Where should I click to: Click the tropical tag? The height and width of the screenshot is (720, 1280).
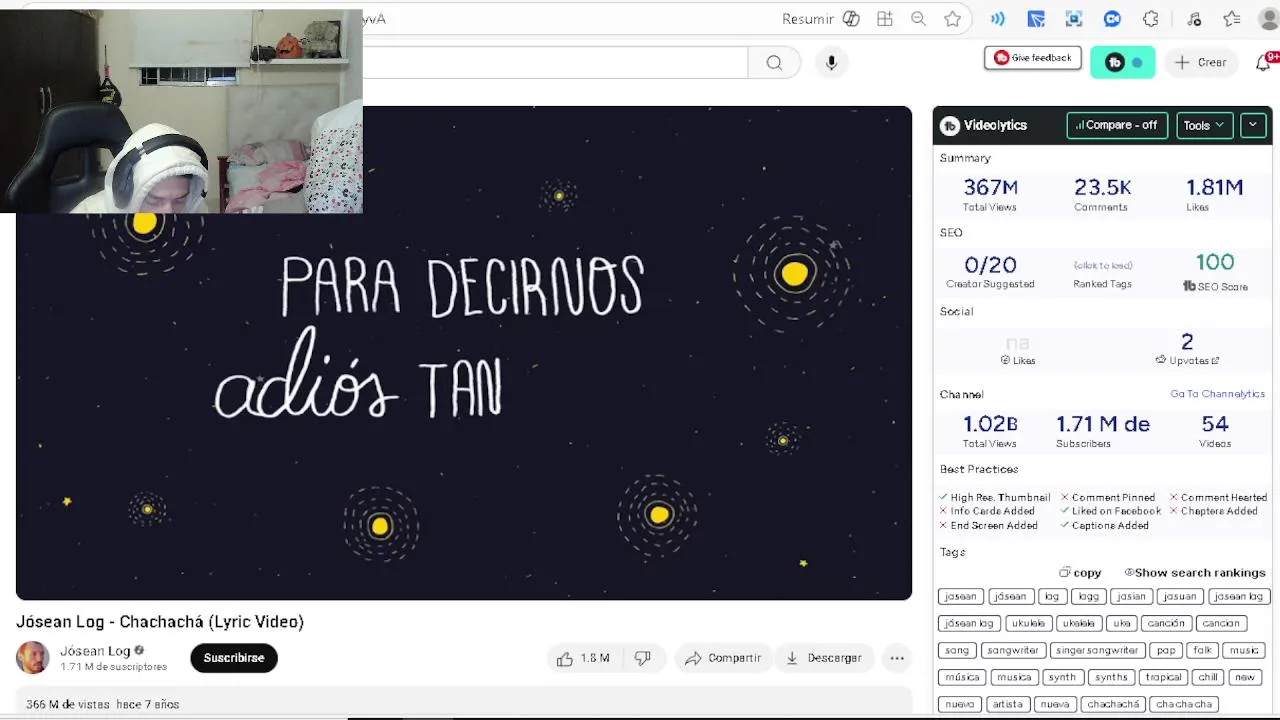coord(1163,677)
